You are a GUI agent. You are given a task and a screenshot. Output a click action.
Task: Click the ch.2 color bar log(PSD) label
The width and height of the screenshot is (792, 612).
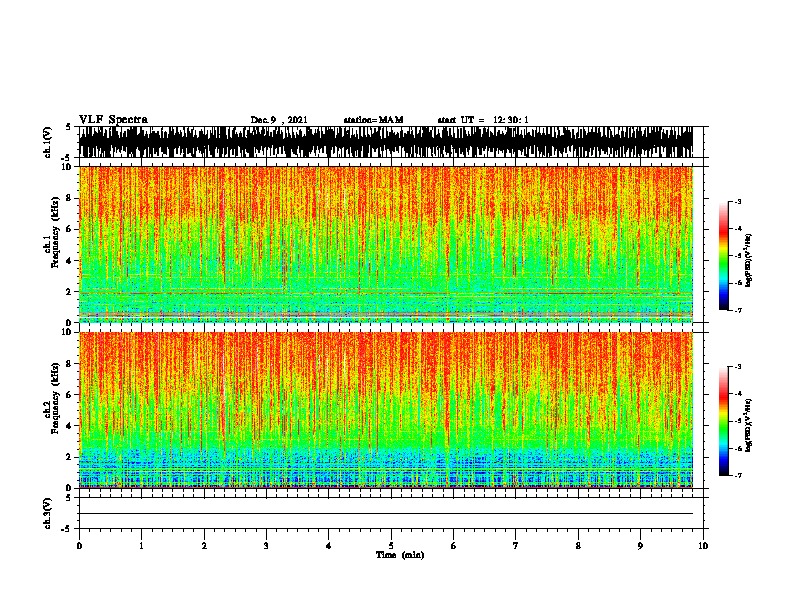point(749,425)
